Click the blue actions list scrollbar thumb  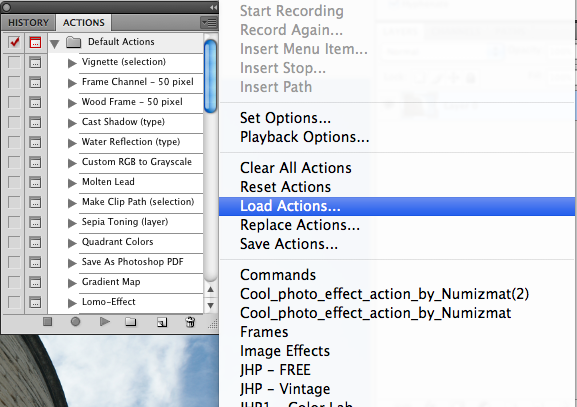tap(210, 76)
